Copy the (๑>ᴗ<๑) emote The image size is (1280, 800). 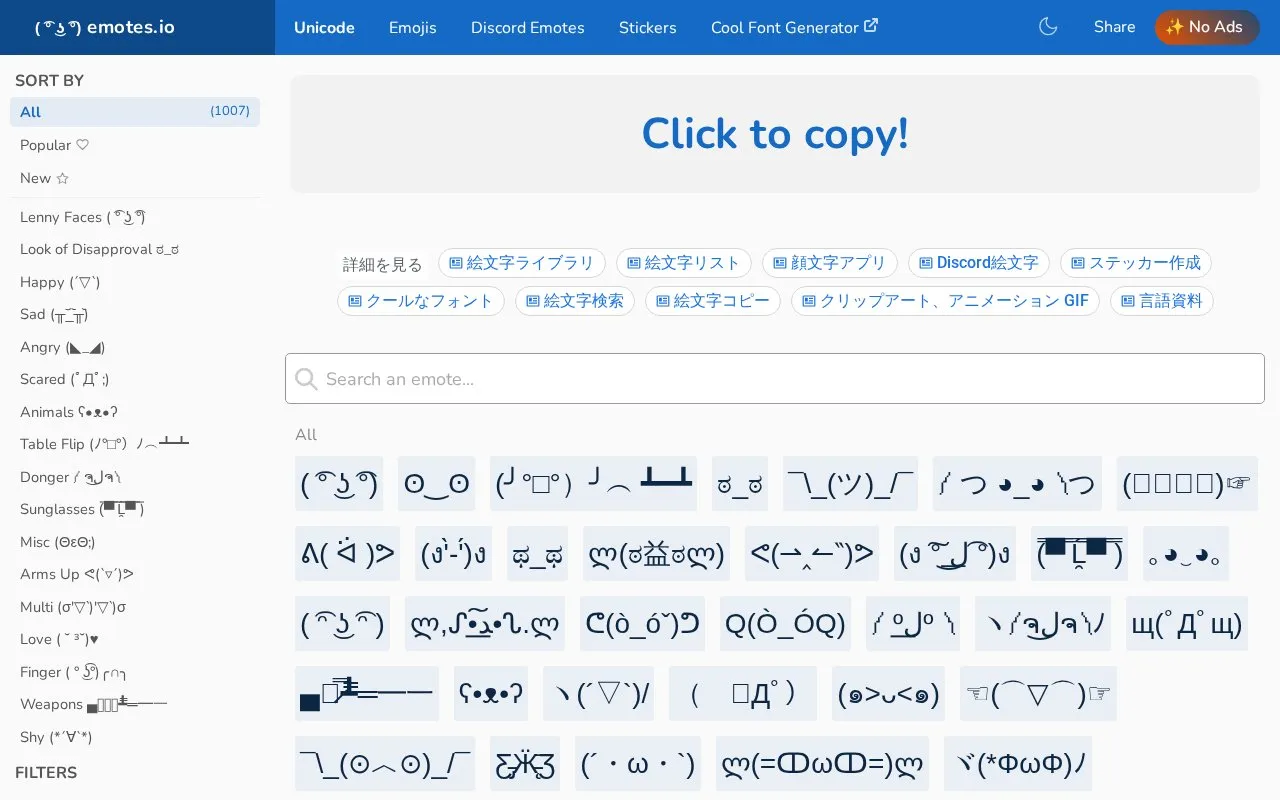pyautogui.click(x=888, y=694)
